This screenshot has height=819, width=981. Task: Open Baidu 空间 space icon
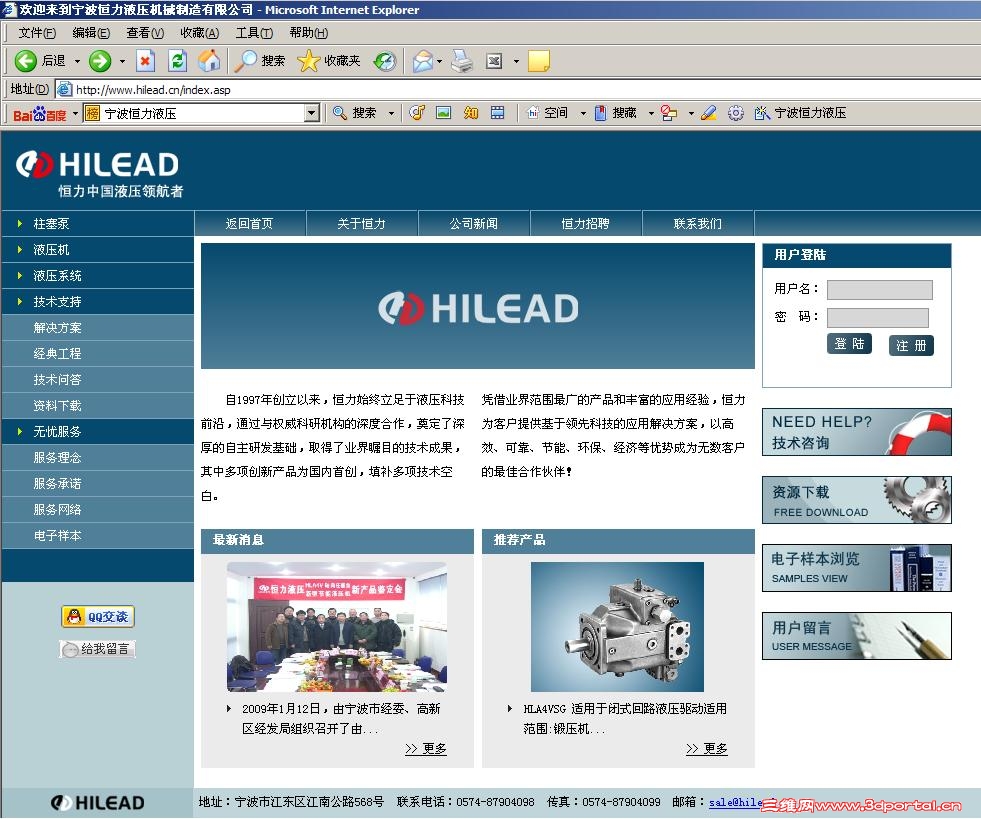pyautogui.click(x=547, y=113)
